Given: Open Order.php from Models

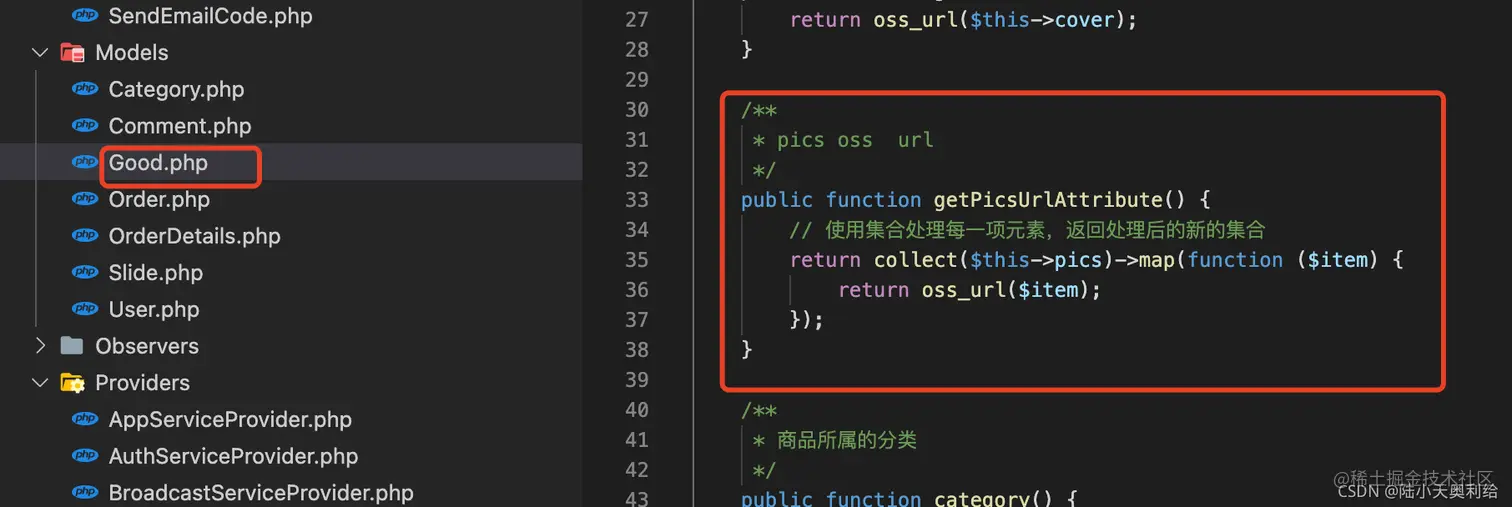Looking at the screenshot, I should 159,199.
